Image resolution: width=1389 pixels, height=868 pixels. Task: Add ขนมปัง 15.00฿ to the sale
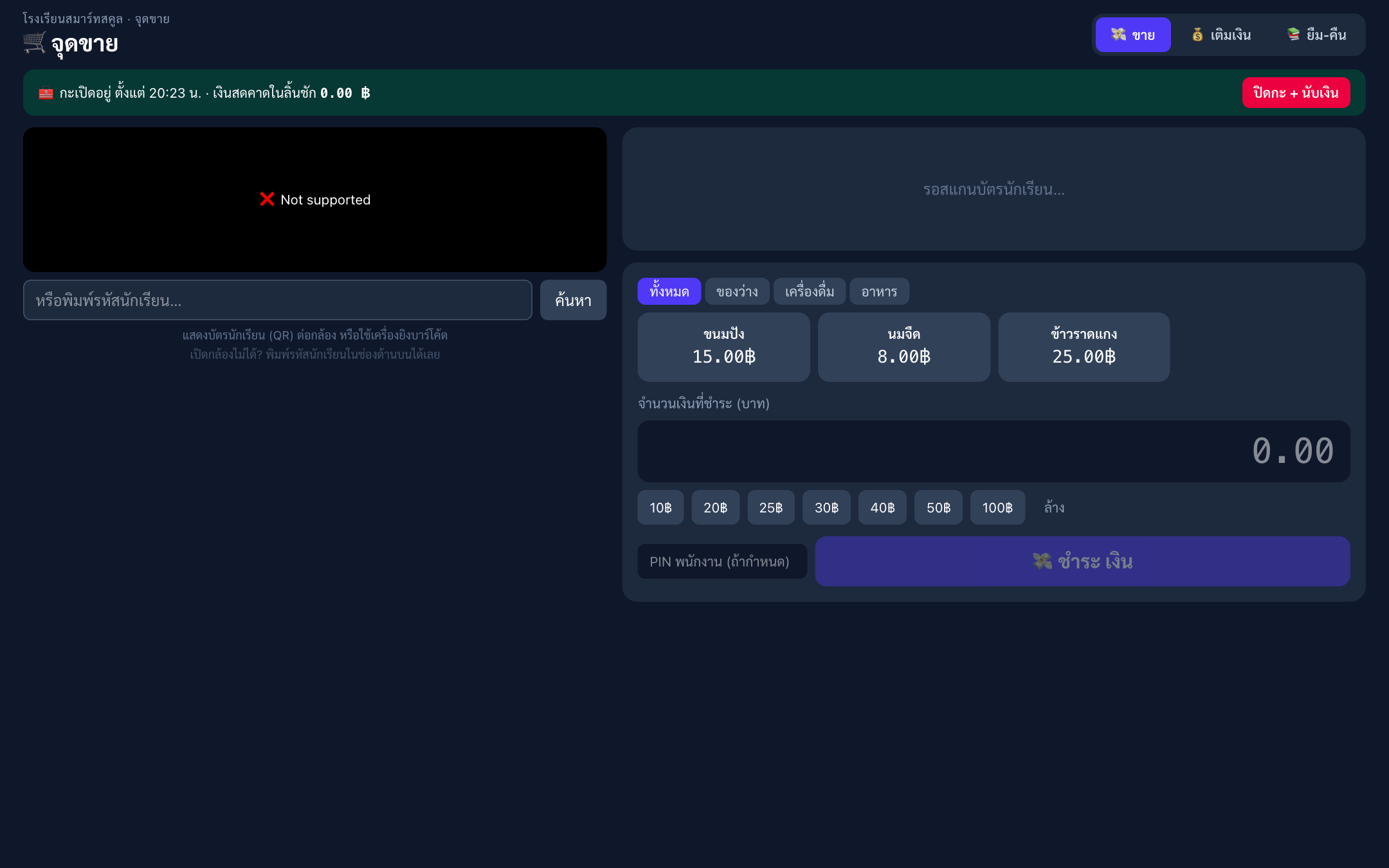point(724,347)
